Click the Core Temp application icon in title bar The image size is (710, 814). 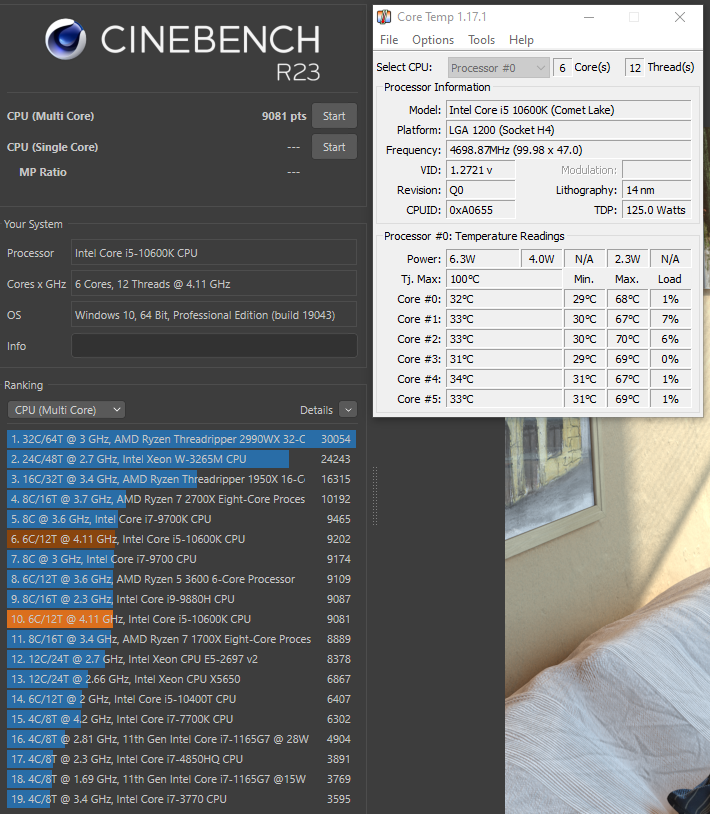[x=384, y=17]
